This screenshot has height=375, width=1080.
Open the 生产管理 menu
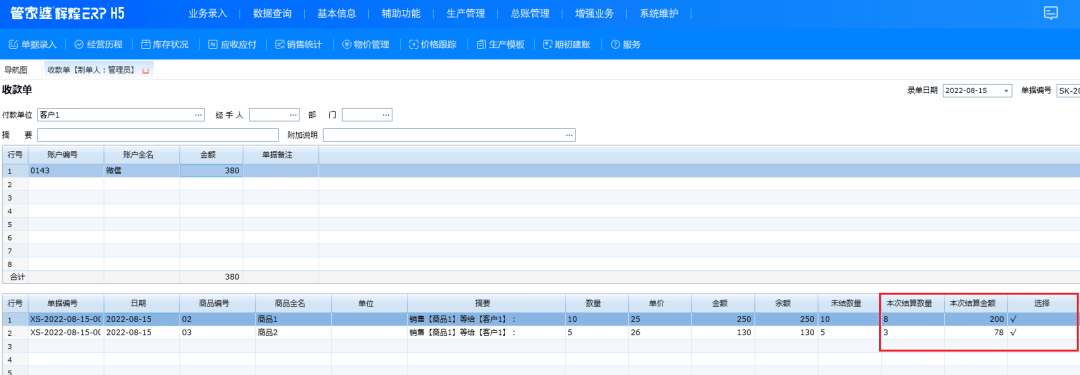coord(466,13)
